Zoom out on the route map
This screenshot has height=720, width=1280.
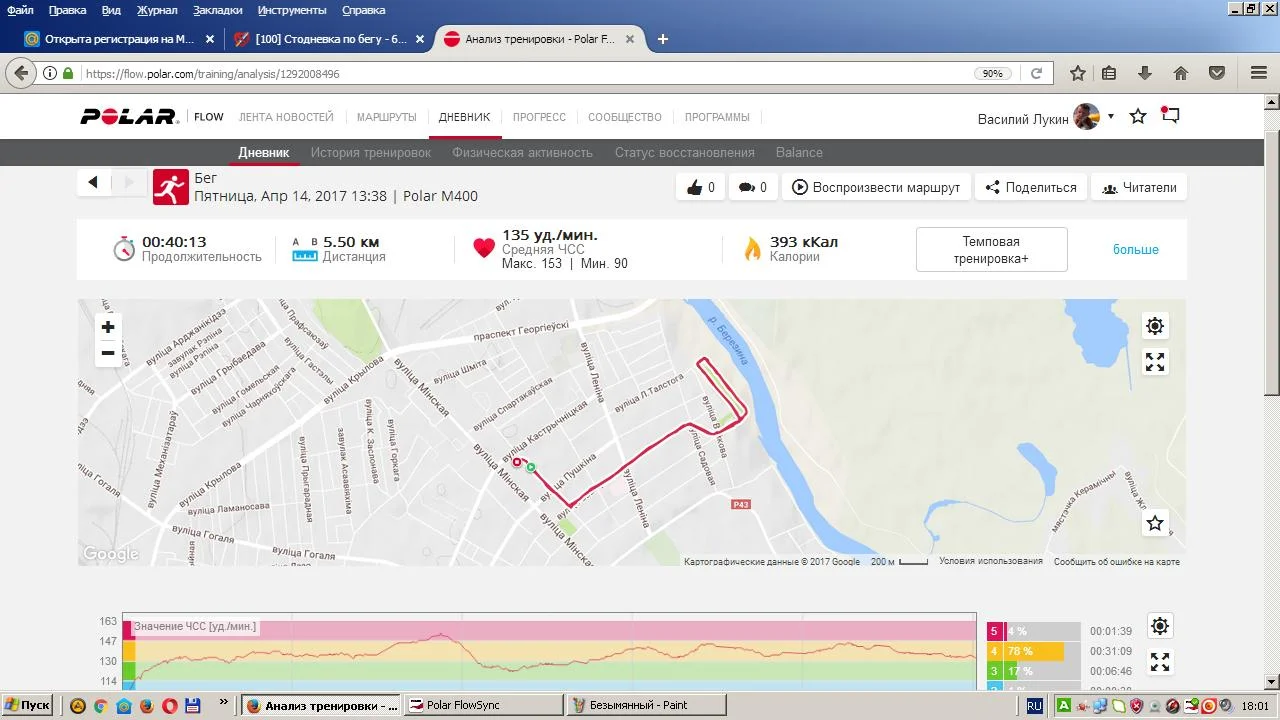click(108, 353)
